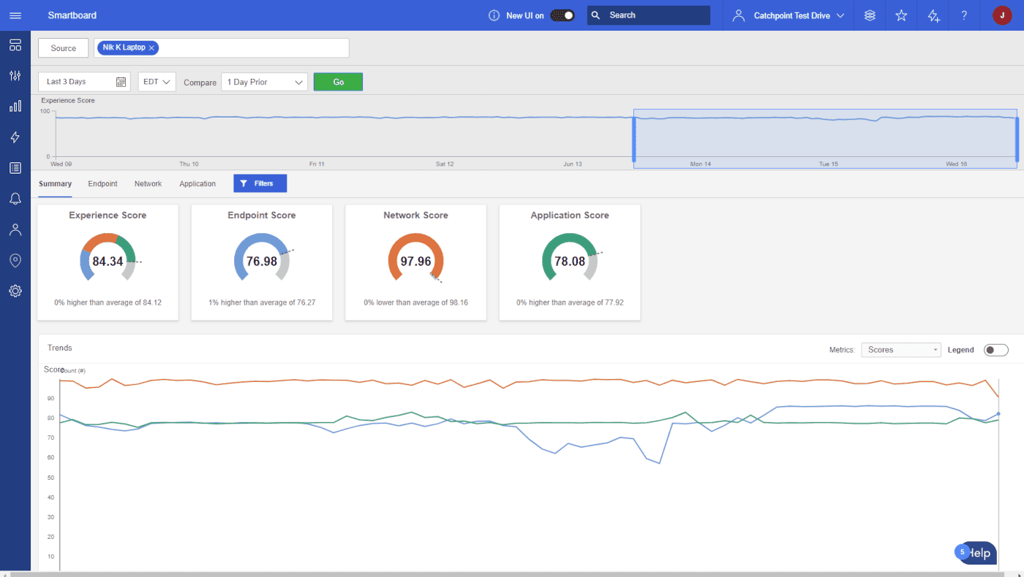
Task: Remove the Nik K Laptop source chip
Action: [153, 47]
